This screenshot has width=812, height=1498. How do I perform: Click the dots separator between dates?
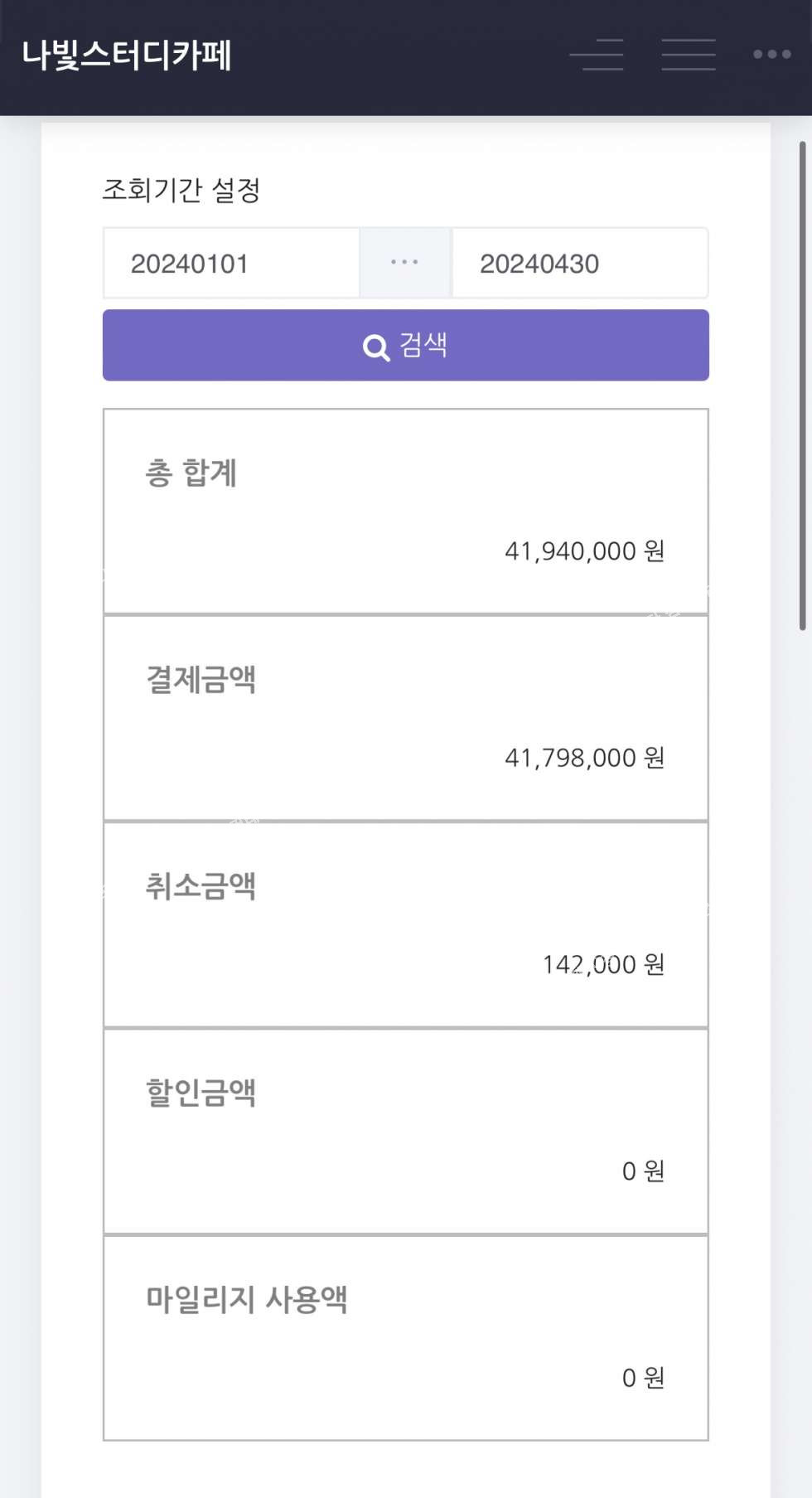(x=404, y=263)
